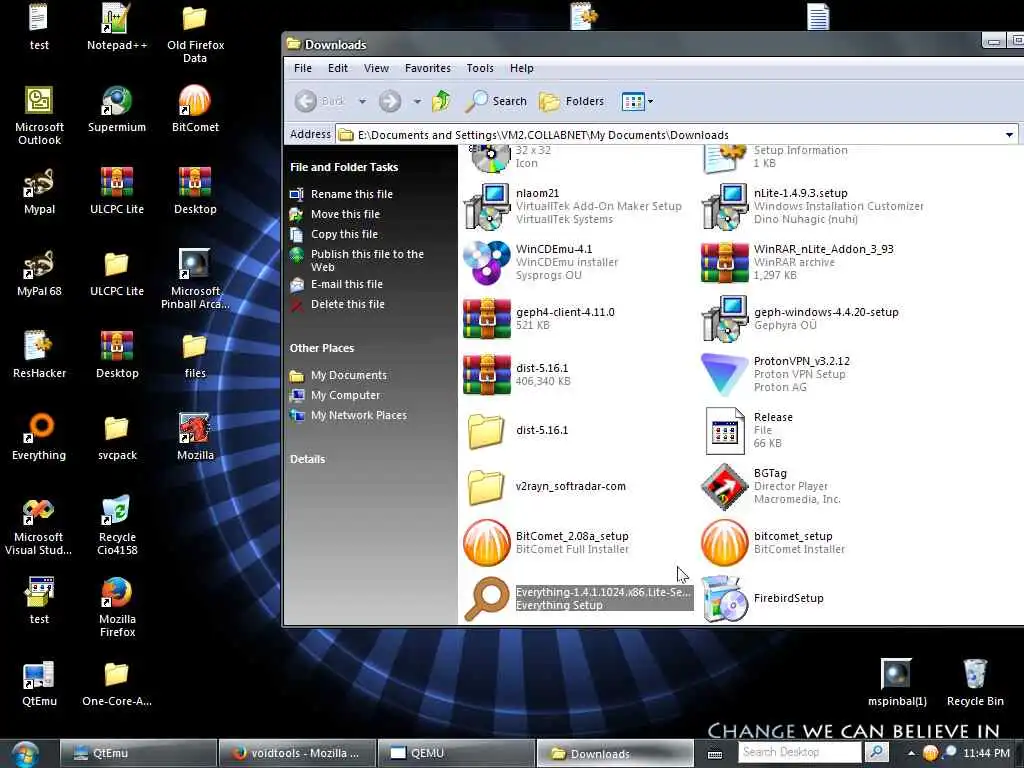Select WinCDEmu-4.1 installer file

(x=542, y=263)
